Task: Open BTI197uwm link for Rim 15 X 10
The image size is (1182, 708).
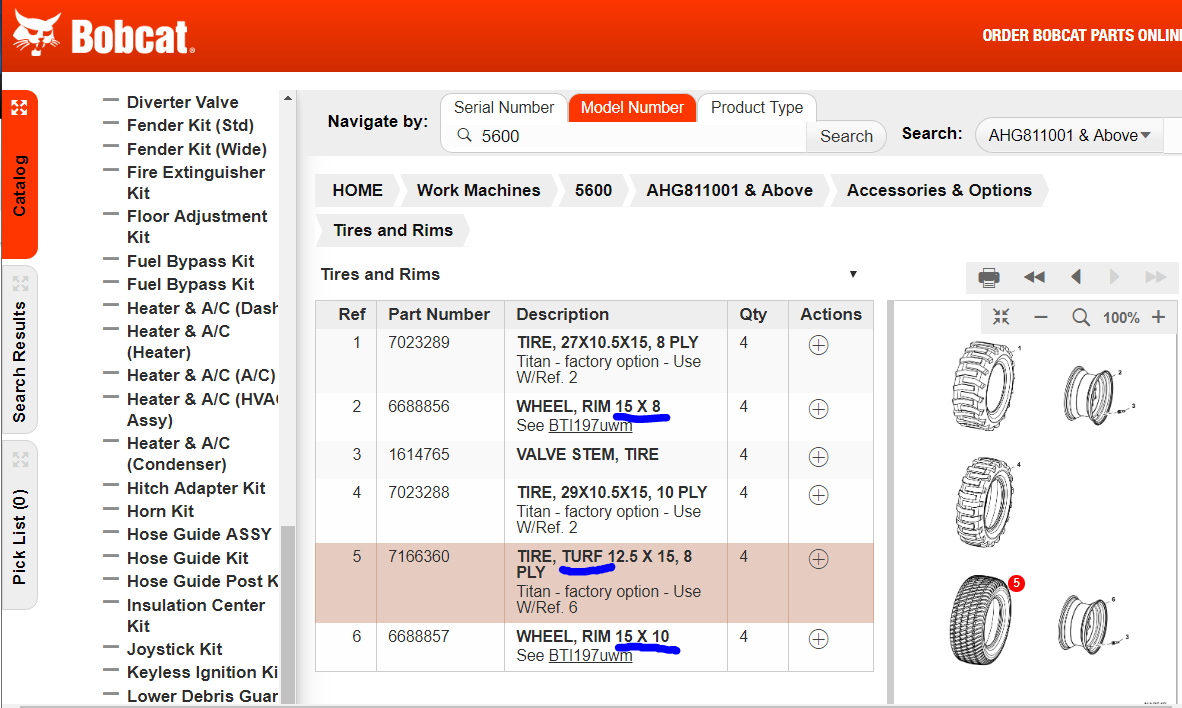Action: pos(590,656)
